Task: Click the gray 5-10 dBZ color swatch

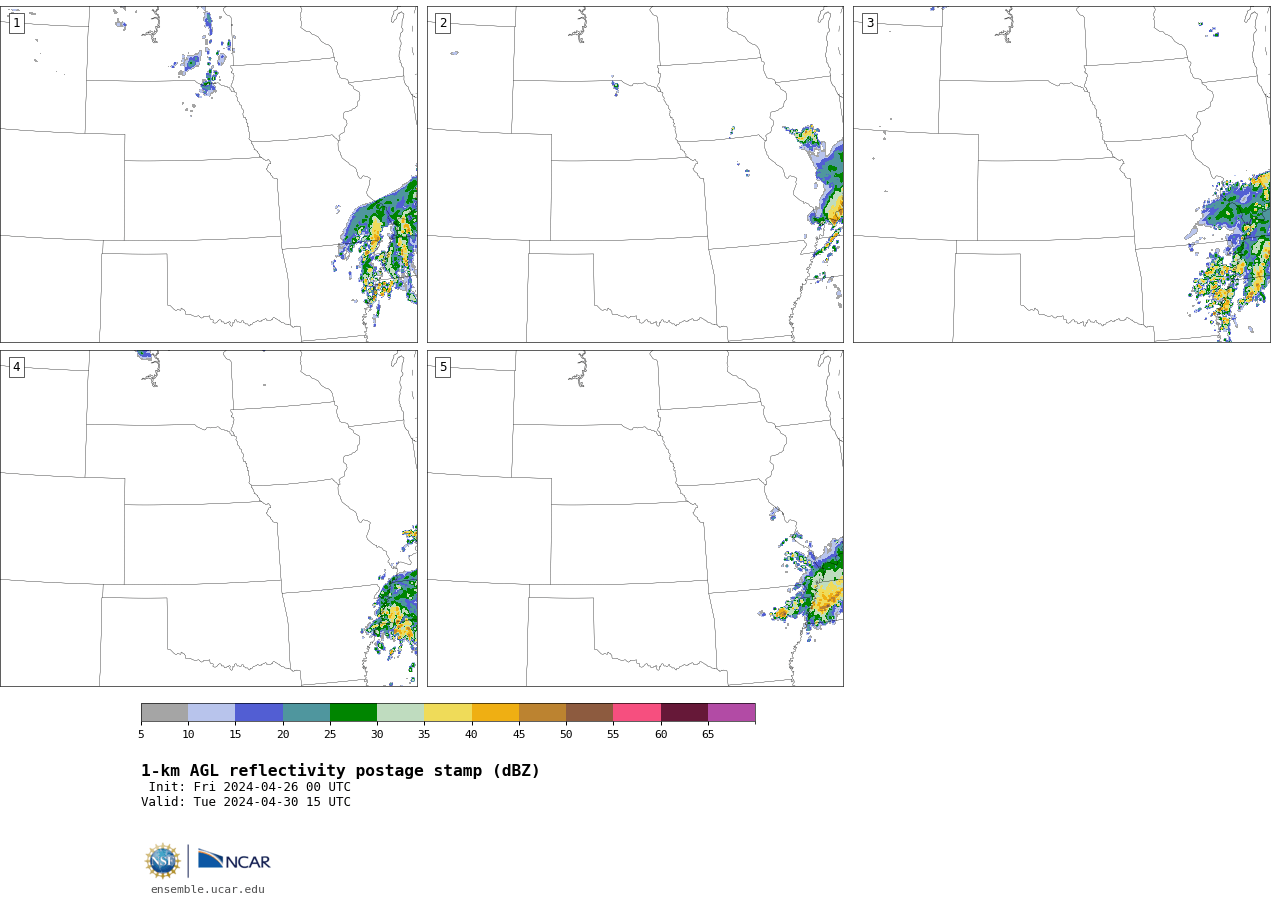Action: pos(164,713)
